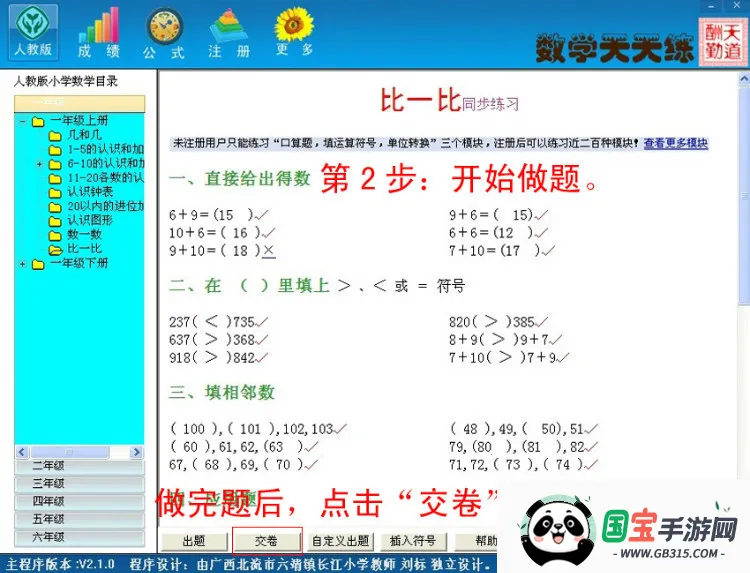Click the 人教版小学数学目录 heading
Screen dimensions: 750x573
(x=66, y=81)
